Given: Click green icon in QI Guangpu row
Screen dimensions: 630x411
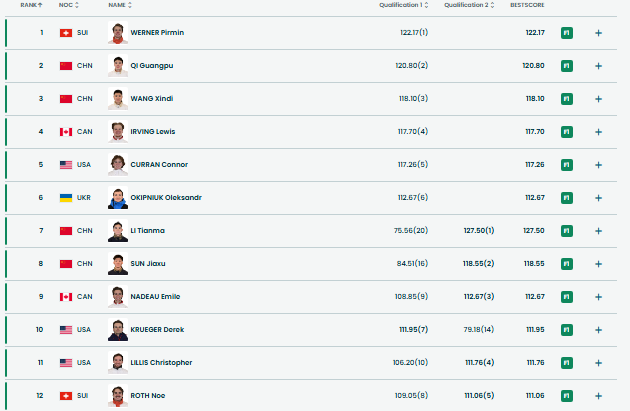Looking at the screenshot, I should (567, 66).
